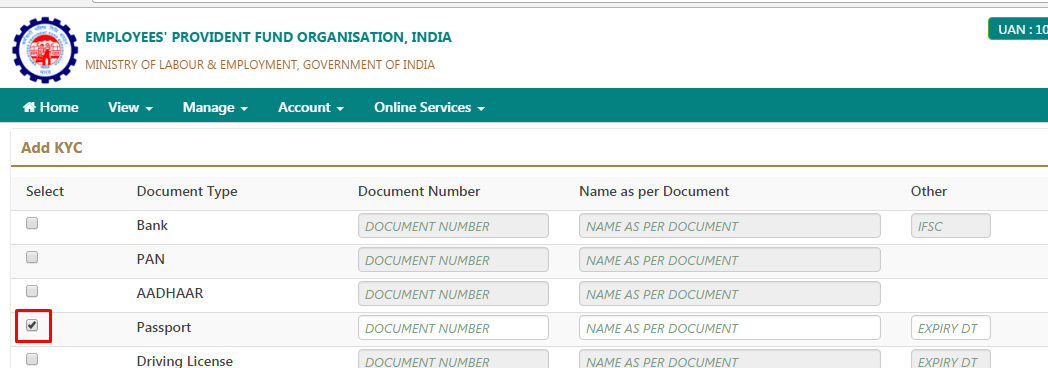Click Driving License name field
Image resolution: width=1048 pixels, height=368 pixels.
(730, 359)
